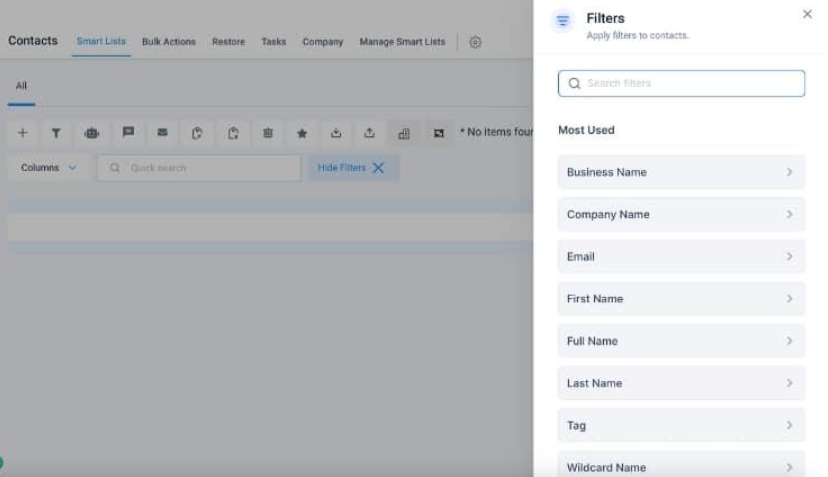Expand the Tag filter chevron
Viewport: 828px width, 477px height.
tap(789, 425)
